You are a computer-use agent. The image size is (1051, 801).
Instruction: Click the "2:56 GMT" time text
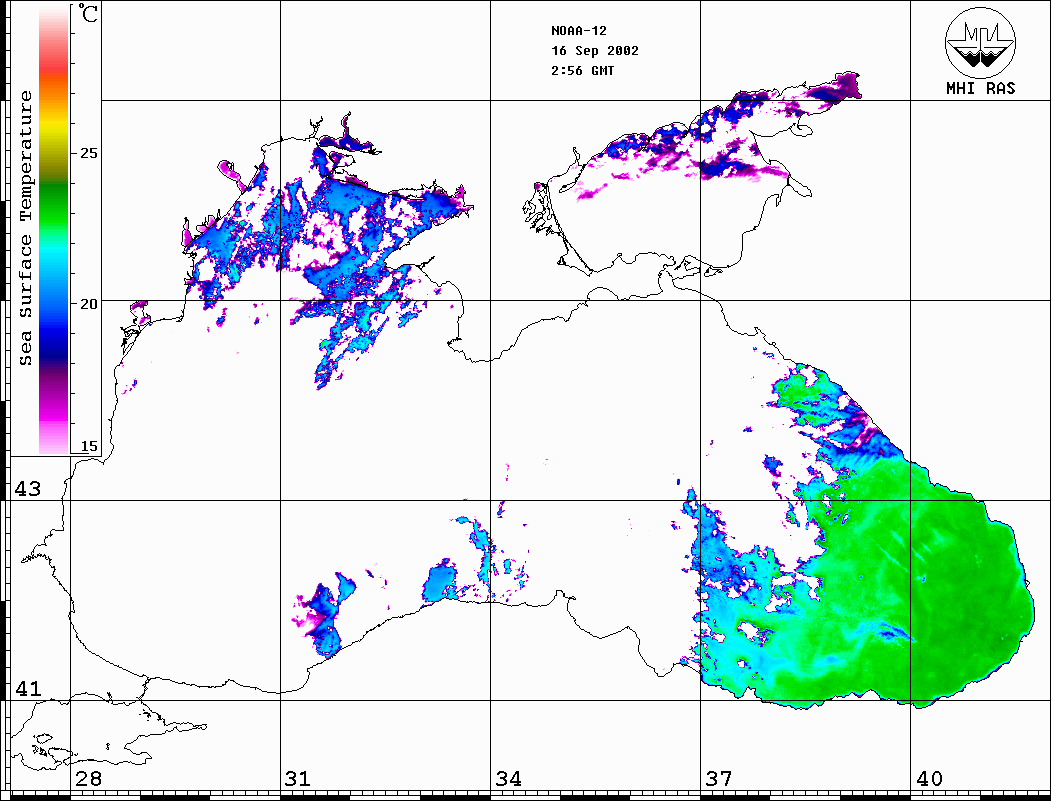click(x=582, y=70)
